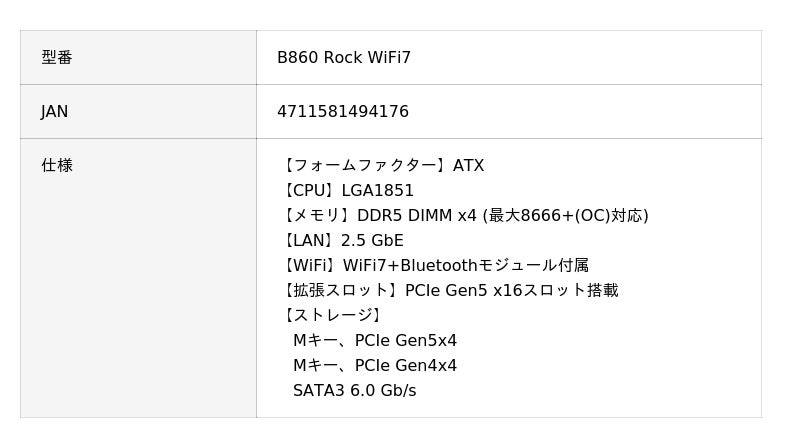This screenshot has width=800, height=448.
Task: Click the CPU LGA1851 line
Action: click(x=346, y=191)
